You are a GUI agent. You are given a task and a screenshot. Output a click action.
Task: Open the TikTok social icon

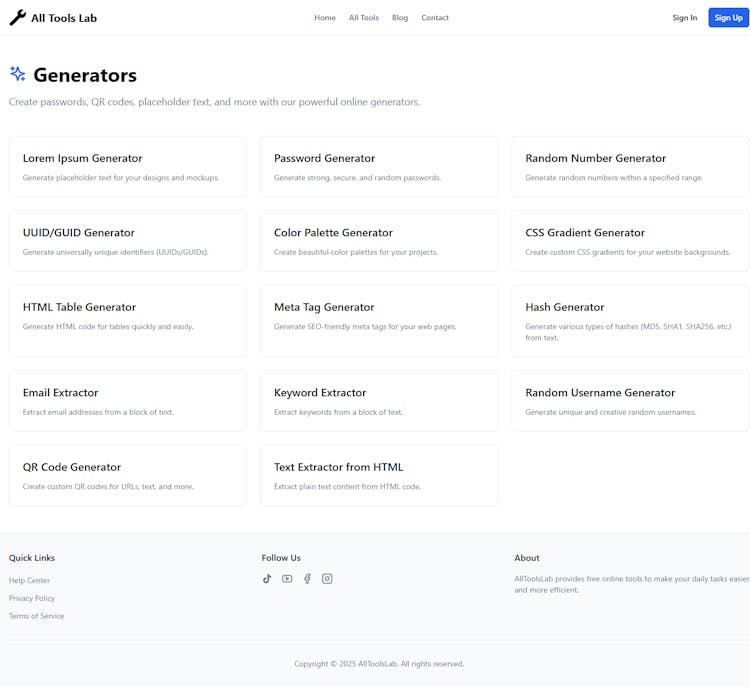(267, 578)
